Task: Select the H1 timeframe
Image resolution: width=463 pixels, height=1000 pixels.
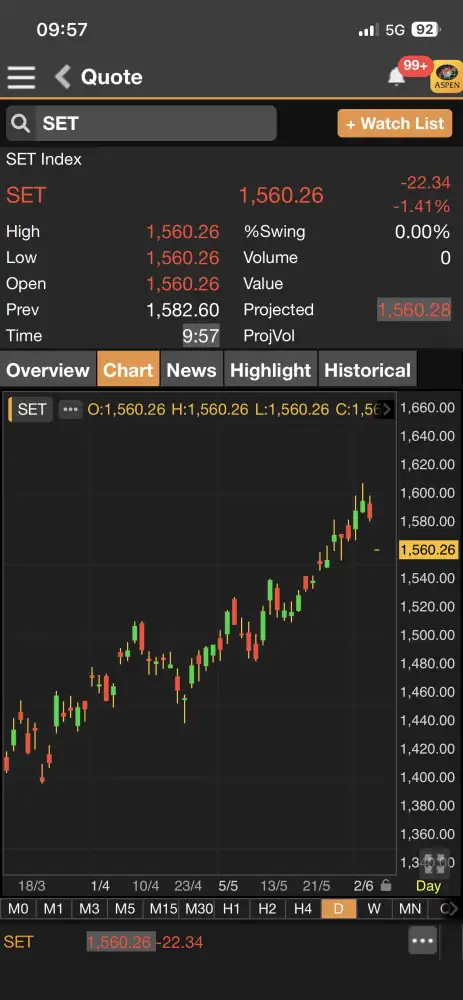Action: 232,908
